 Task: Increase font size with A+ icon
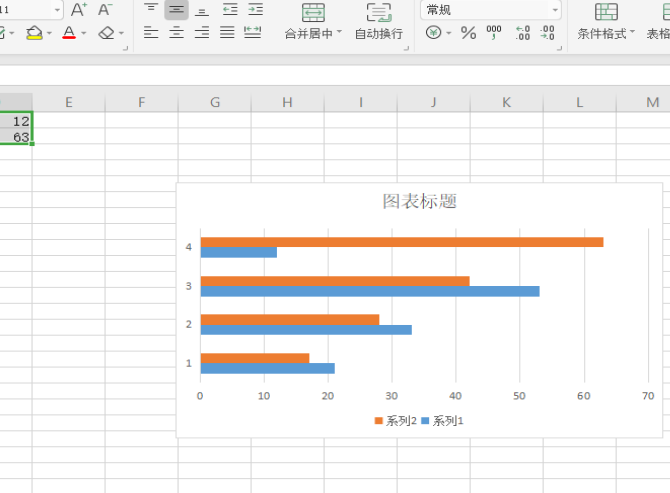(79, 9)
